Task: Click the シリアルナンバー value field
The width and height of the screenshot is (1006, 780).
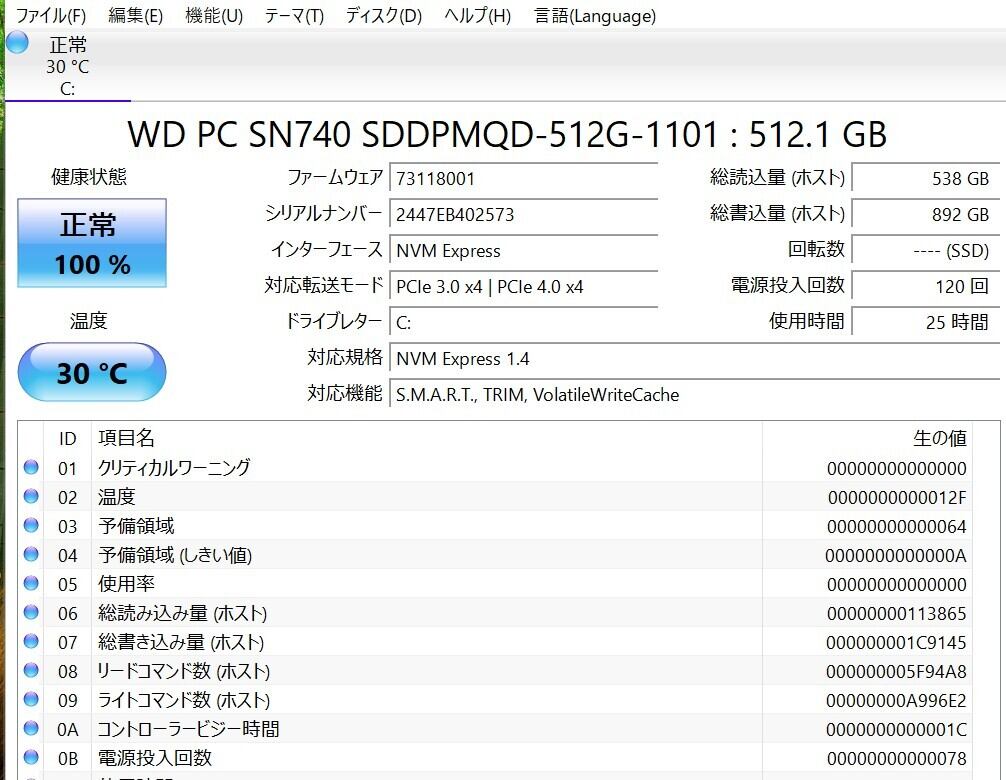Action: click(x=523, y=215)
